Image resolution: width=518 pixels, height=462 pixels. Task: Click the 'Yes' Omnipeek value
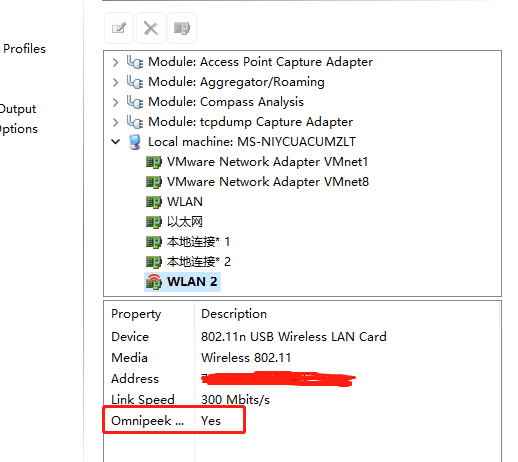pyautogui.click(x=211, y=421)
